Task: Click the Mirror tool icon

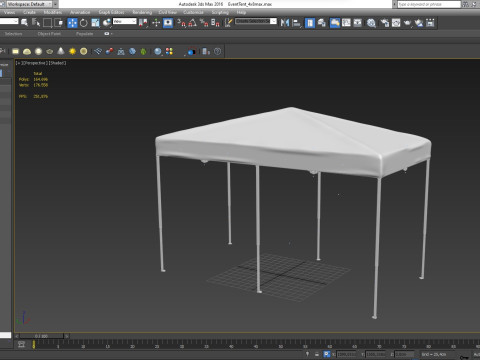Action: coord(285,23)
